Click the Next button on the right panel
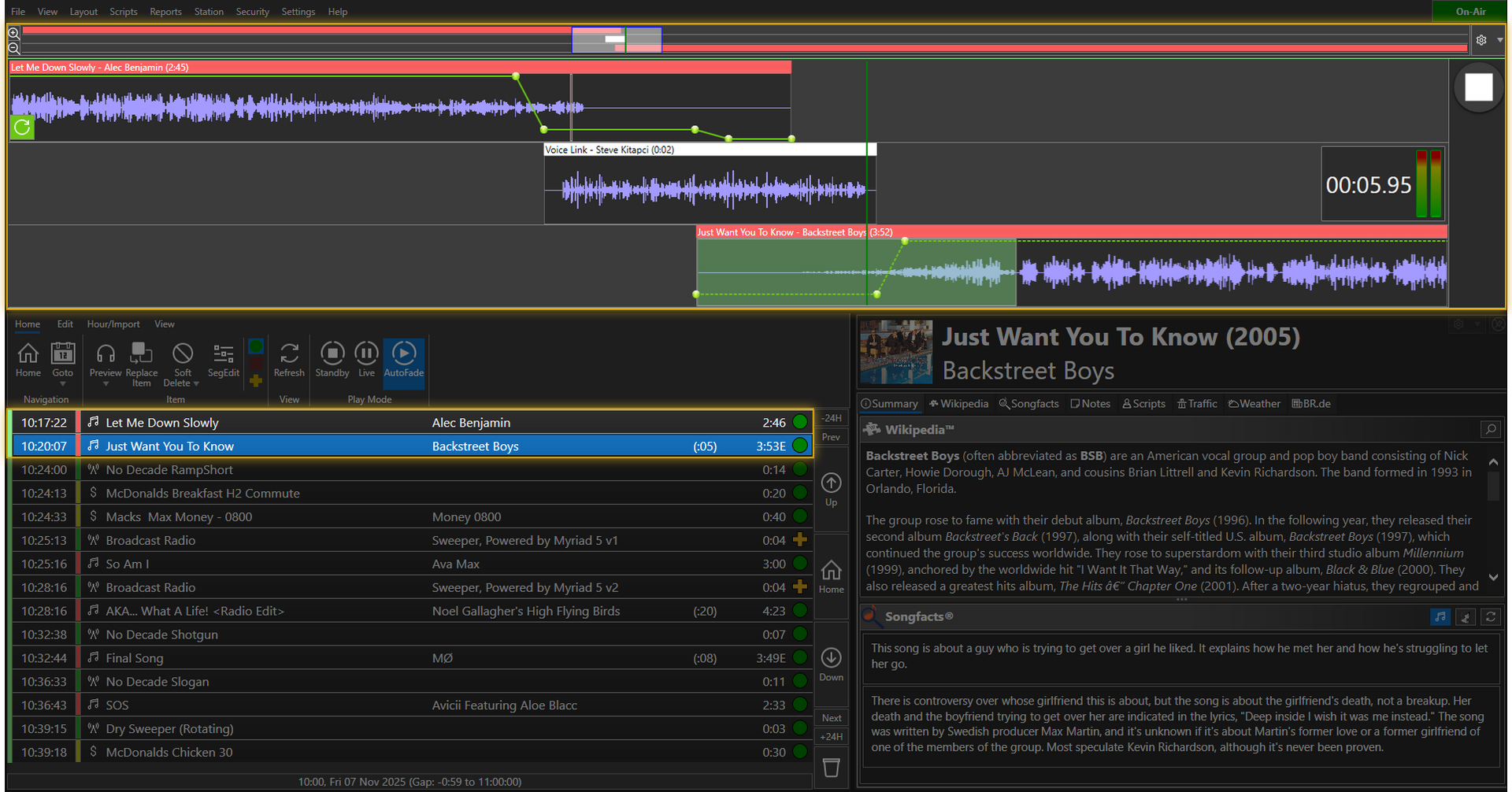 click(831, 717)
